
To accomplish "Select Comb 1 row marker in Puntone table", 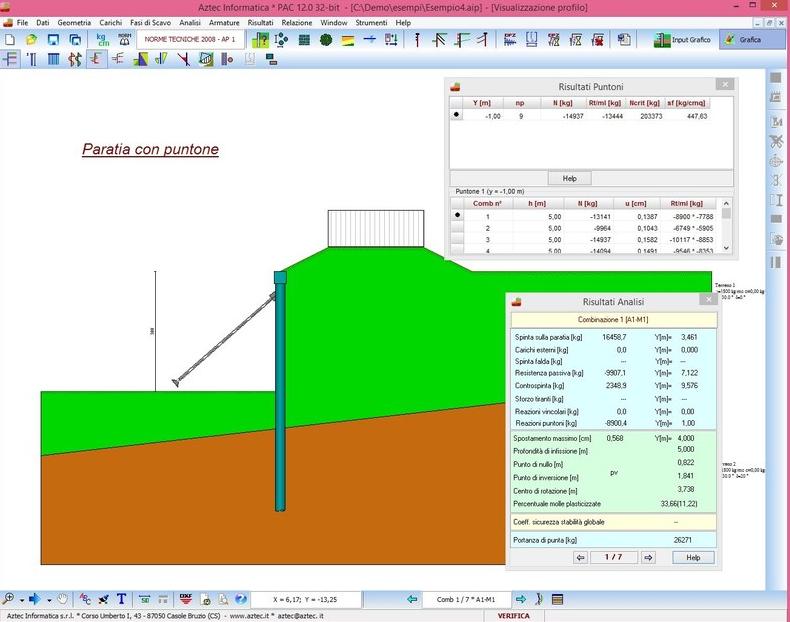I will point(458,215).
